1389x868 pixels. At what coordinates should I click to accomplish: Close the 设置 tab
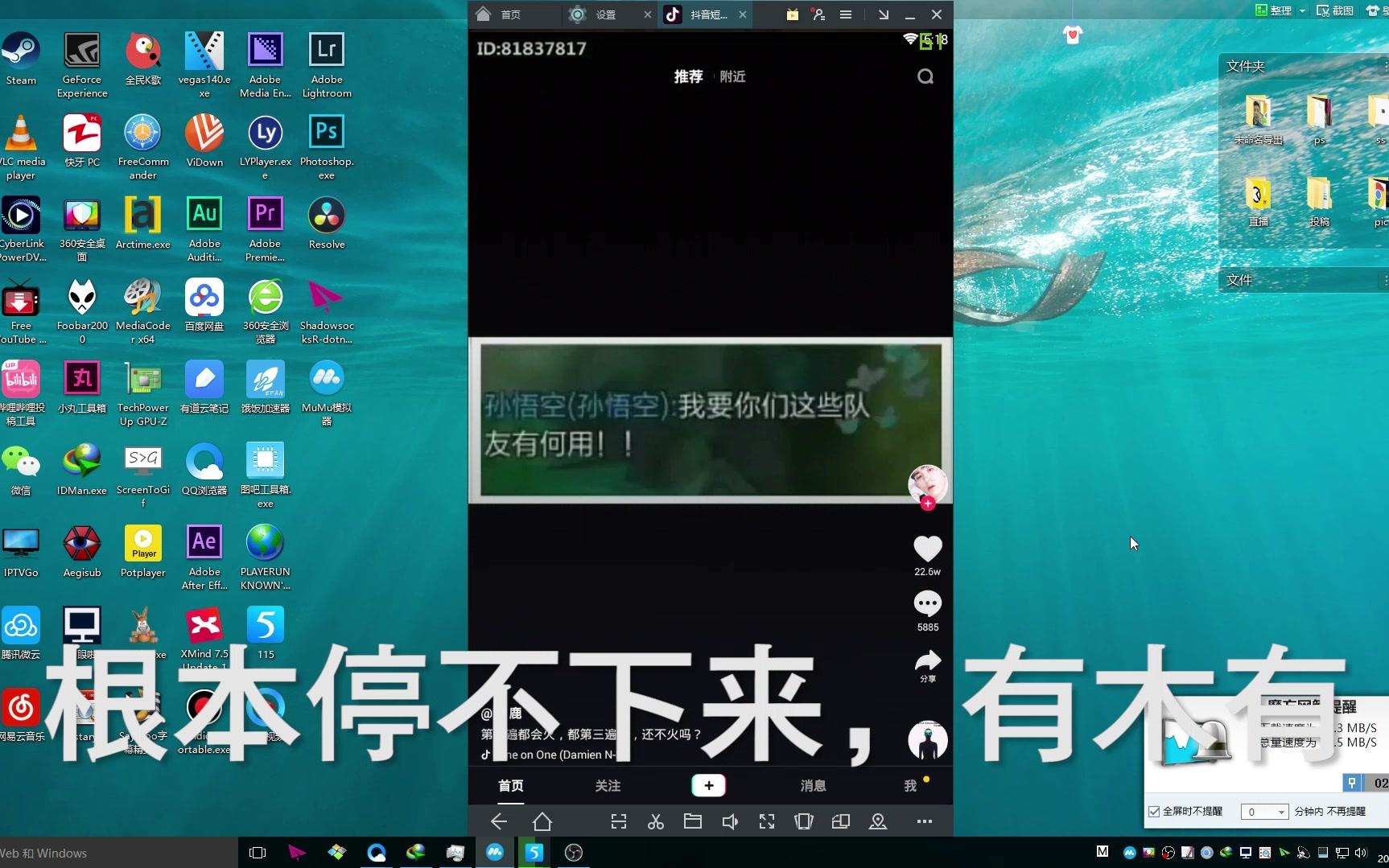[x=648, y=14]
